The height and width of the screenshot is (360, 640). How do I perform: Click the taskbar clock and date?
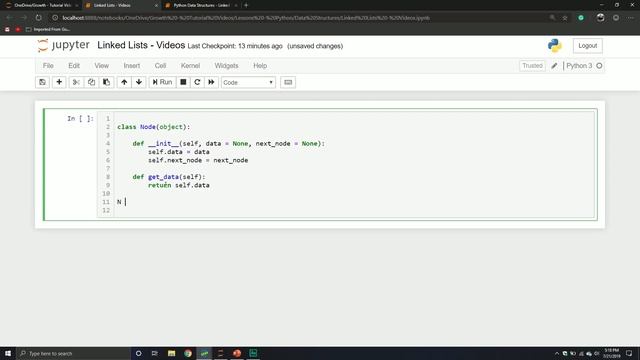[611, 353]
